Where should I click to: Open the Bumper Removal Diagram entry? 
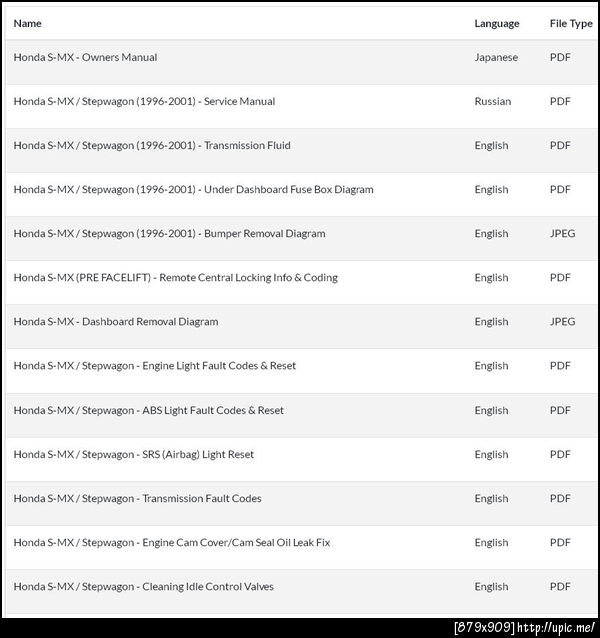tap(169, 234)
